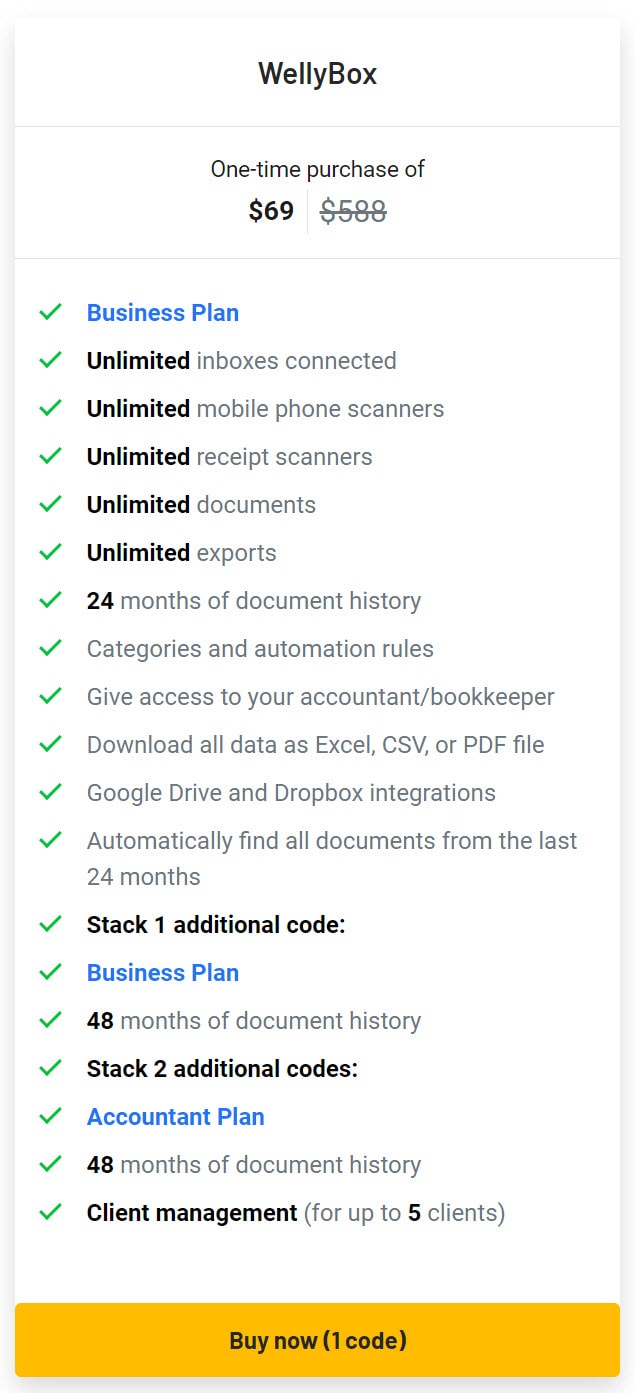Click the $69 price text
The height and width of the screenshot is (1393, 635).
coord(271,211)
